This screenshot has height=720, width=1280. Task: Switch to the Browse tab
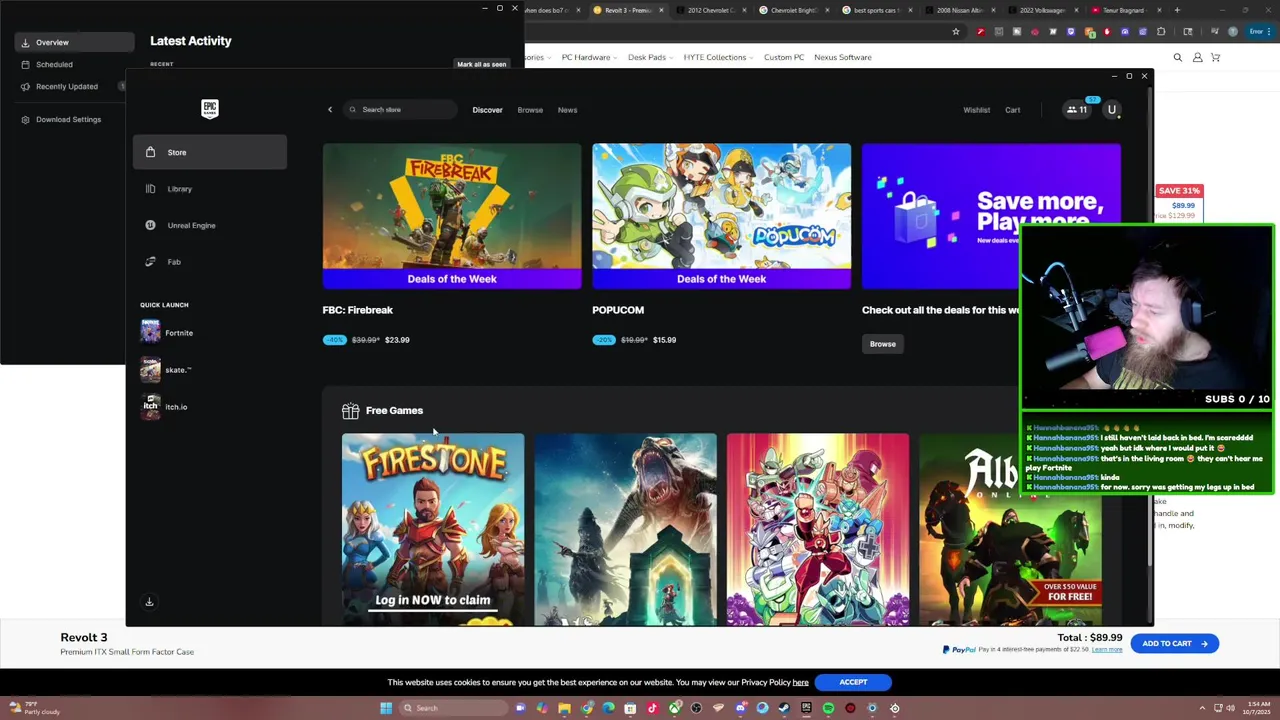click(530, 110)
